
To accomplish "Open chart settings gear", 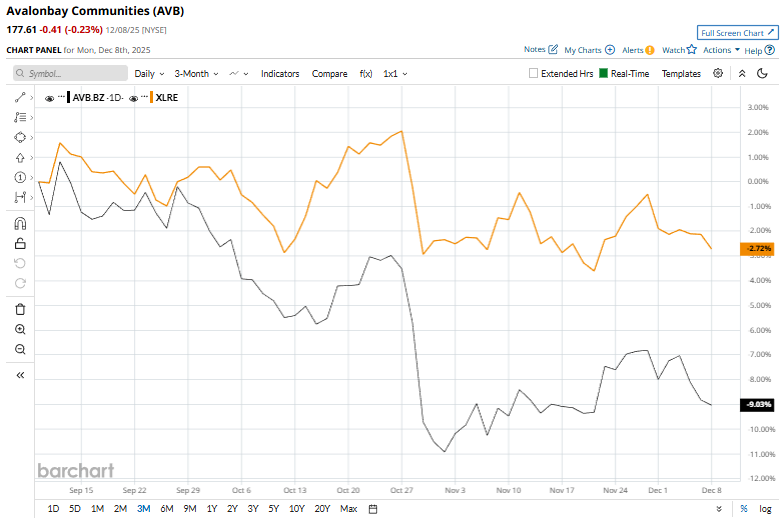I will [x=718, y=73].
